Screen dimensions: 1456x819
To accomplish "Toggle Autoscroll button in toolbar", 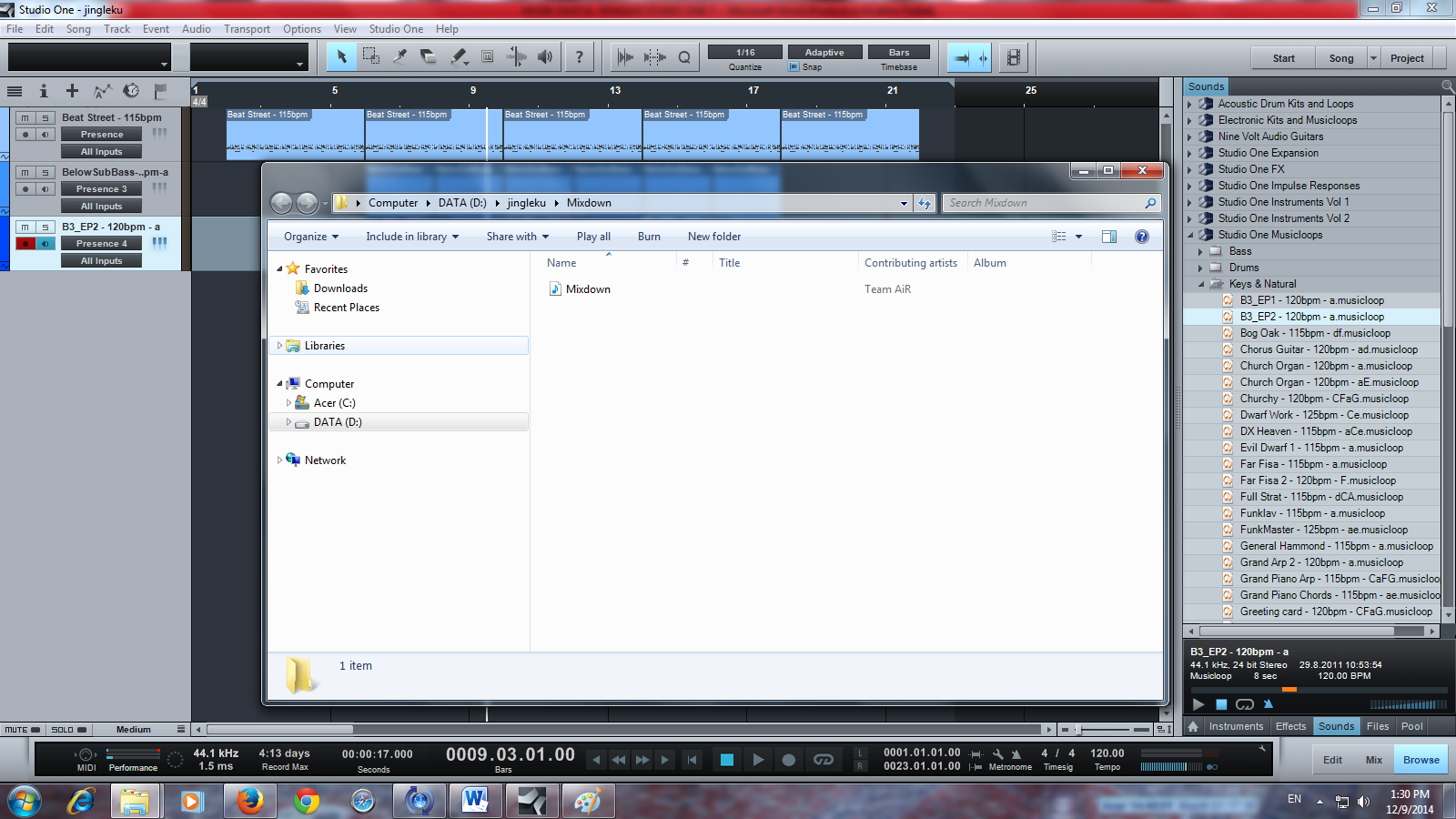I will [x=961, y=58].
